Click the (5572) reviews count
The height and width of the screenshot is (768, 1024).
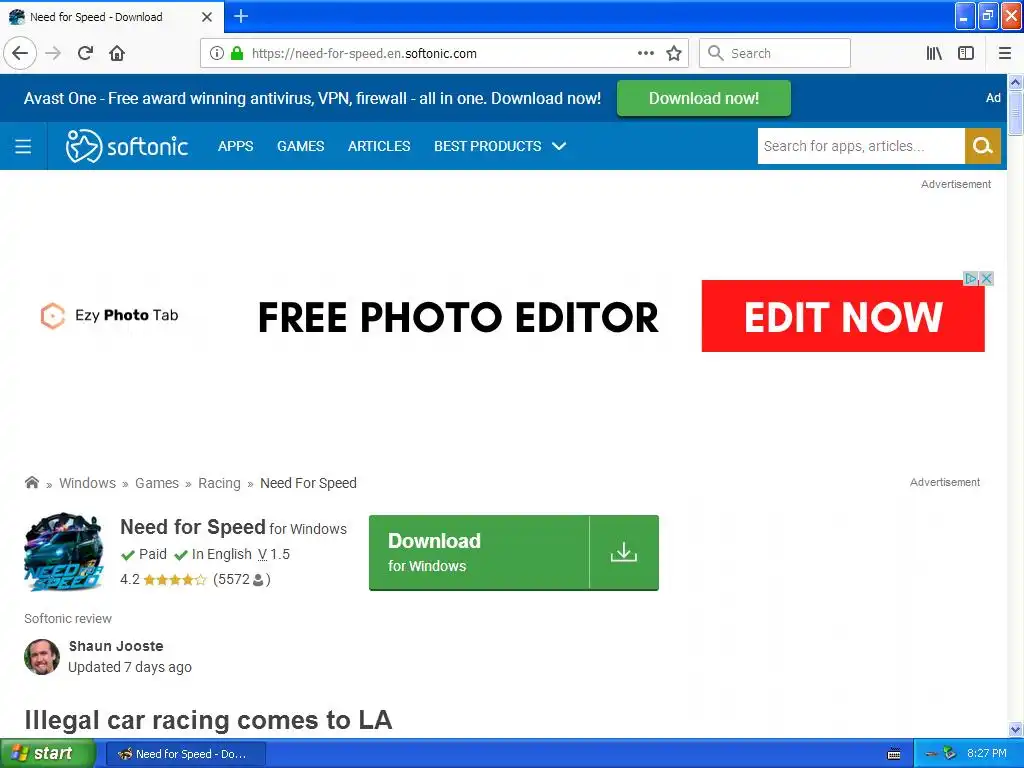(242, 579)
